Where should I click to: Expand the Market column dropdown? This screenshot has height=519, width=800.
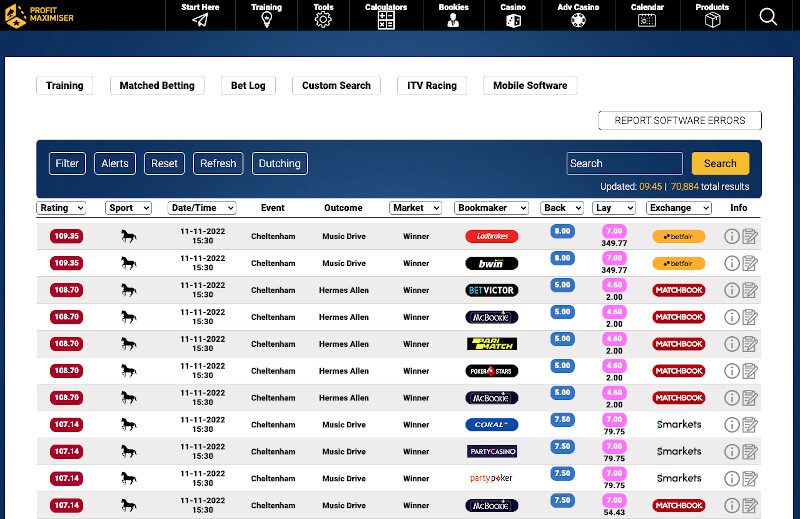pyautogui.click(x=415, y=208)
